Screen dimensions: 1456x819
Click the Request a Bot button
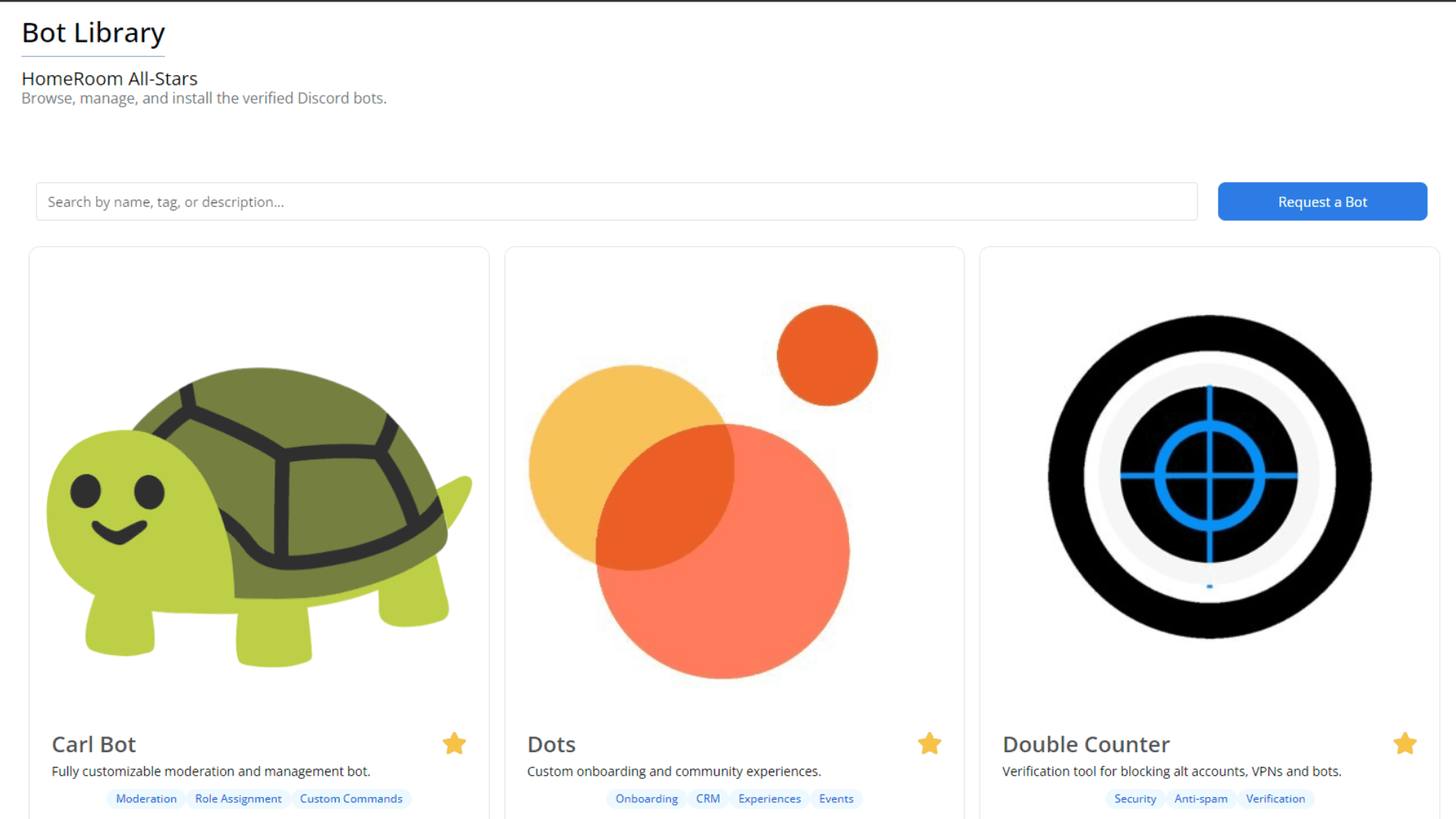(x=1323, y=202)
